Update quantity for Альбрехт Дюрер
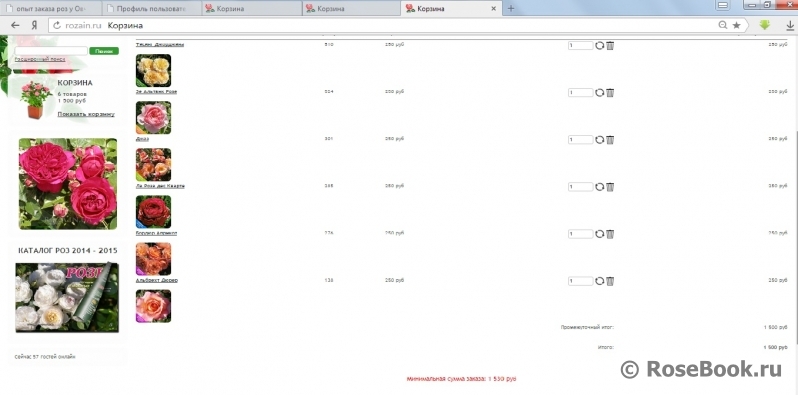The width and height of the screenshot is (798, 395). click(x=600, y=281)
